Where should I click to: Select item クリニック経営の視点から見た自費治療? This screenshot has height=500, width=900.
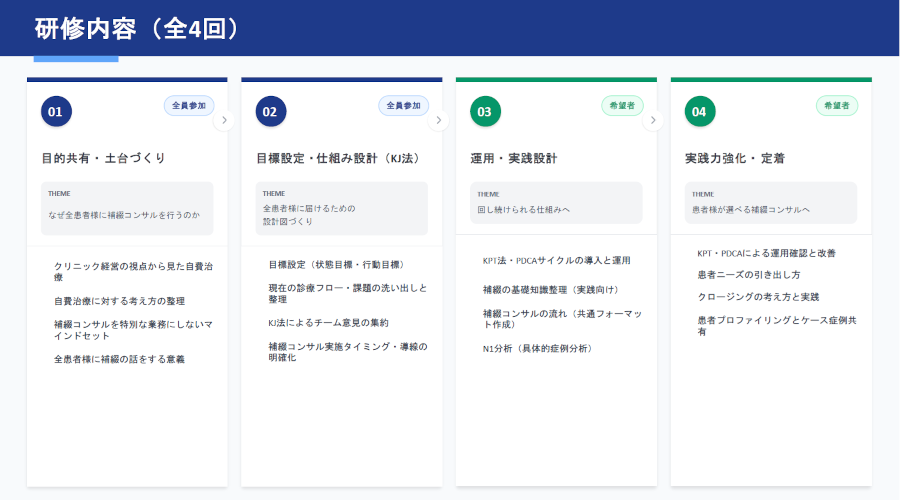(x=133, y=272)
